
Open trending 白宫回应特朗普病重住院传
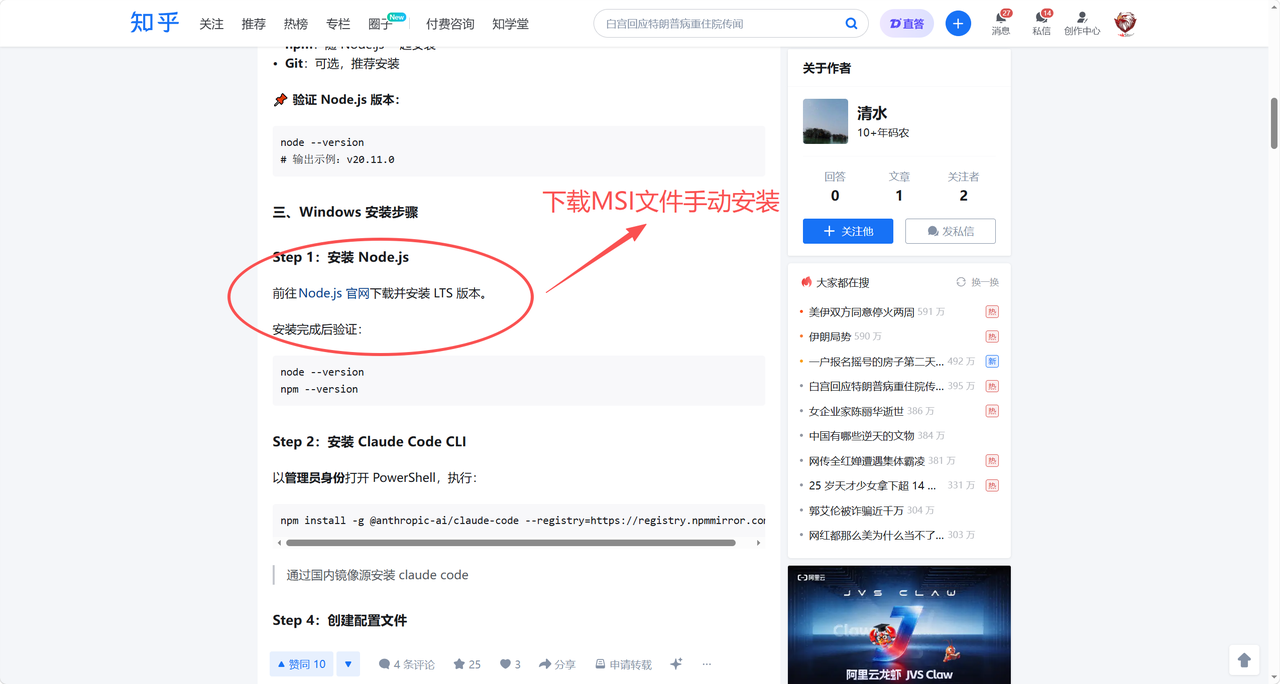coord(876,386)
